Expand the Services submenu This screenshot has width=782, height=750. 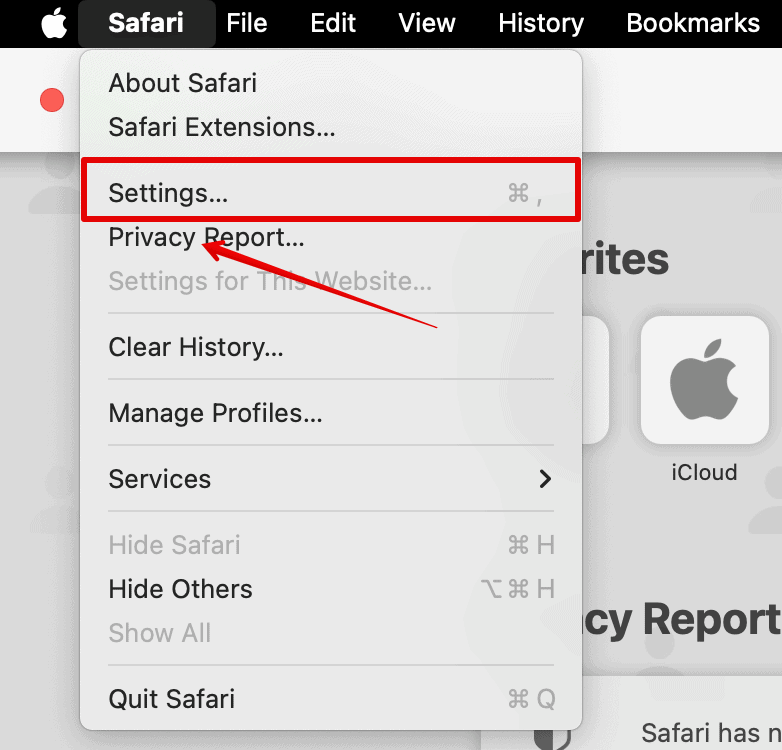pos(330,479)
